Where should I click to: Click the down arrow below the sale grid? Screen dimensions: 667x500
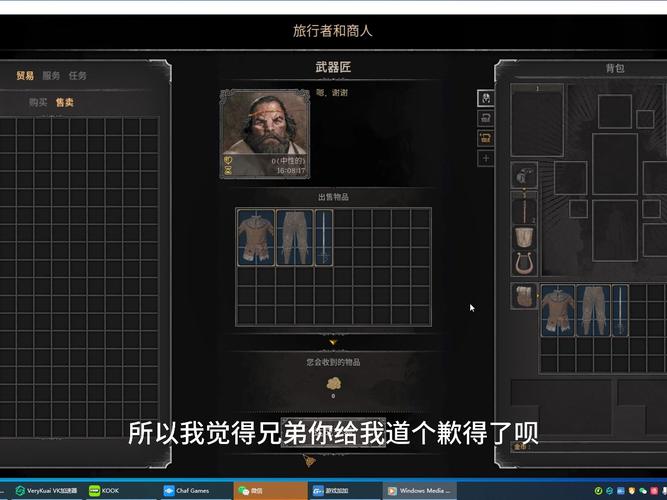333,342
